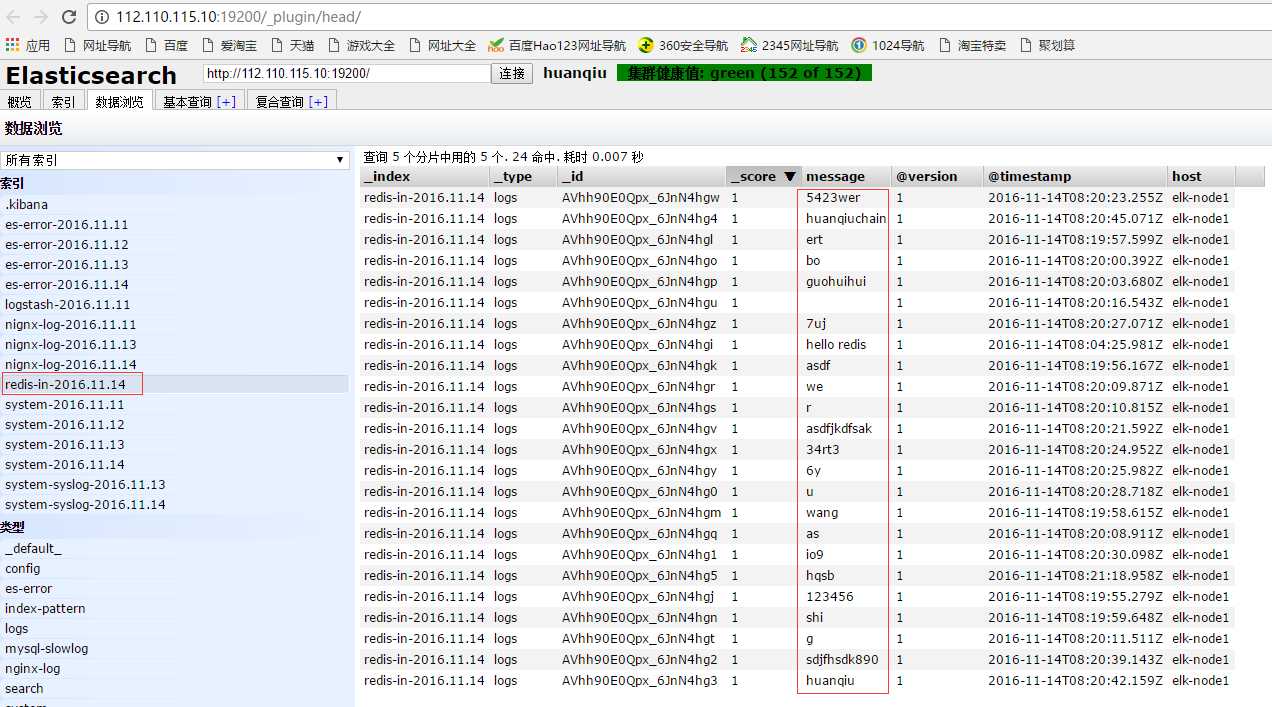Switch to the 基本查询 tab
Image resolution: width=1272 pixels, height=707 pixels.
[x=187, y=102]
